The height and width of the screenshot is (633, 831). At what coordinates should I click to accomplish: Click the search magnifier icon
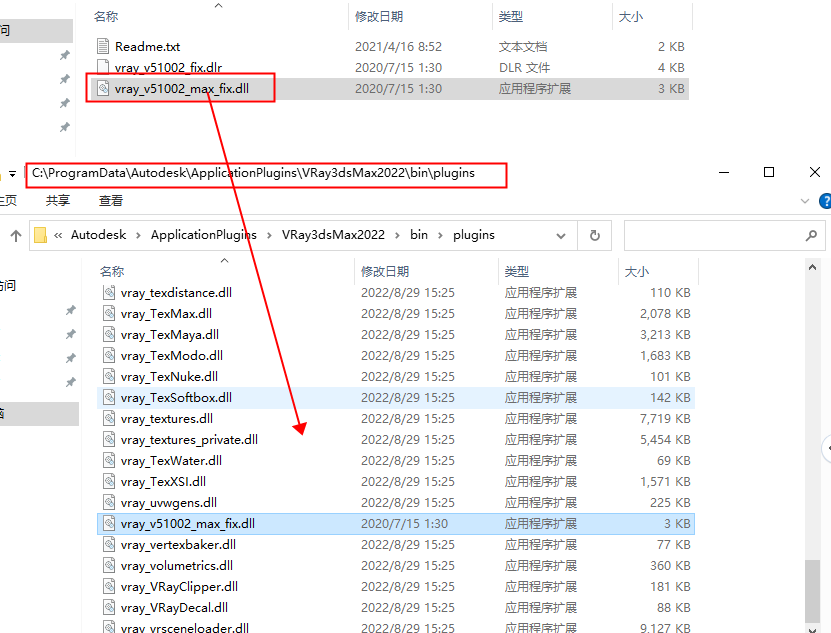811,235
